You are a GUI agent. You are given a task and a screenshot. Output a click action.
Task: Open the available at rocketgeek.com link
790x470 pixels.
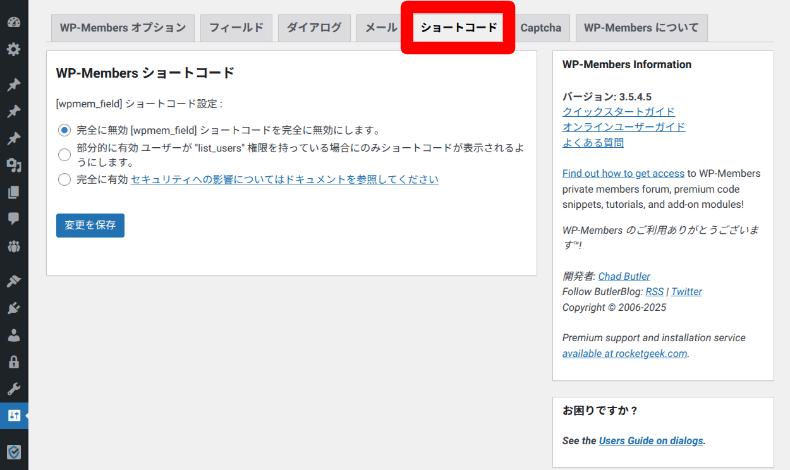coord(625,353)
